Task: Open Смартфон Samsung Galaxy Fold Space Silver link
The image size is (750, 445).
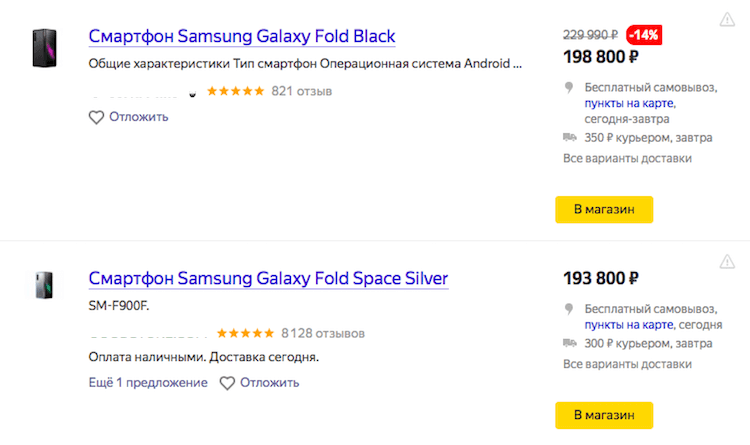Action: pyautogui.click(x=268, y=278)
